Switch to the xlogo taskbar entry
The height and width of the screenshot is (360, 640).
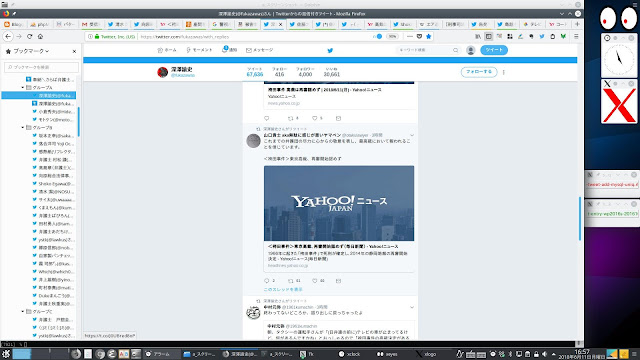click(x=426, y=354)
